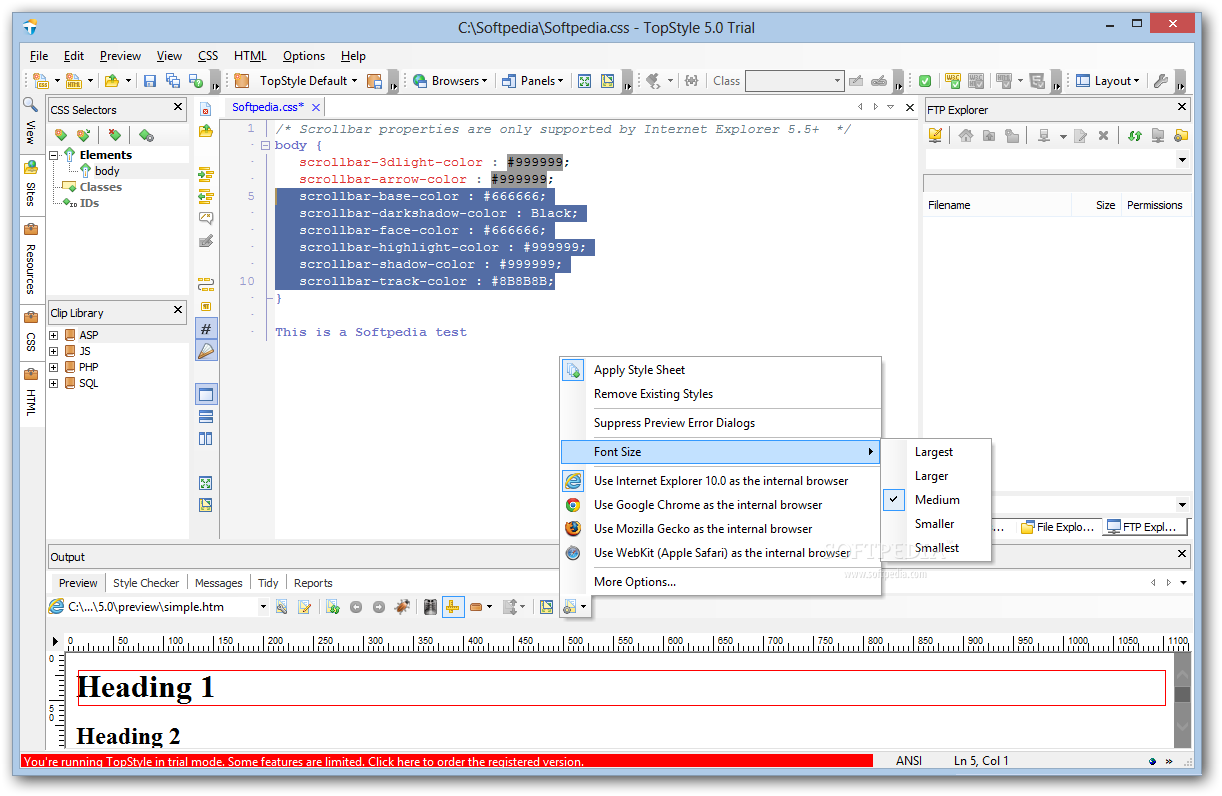The width and height of the screenshot is (1222, 796).
Task: Collapse the Elements tree node
Action: click(x=54, y=155)
